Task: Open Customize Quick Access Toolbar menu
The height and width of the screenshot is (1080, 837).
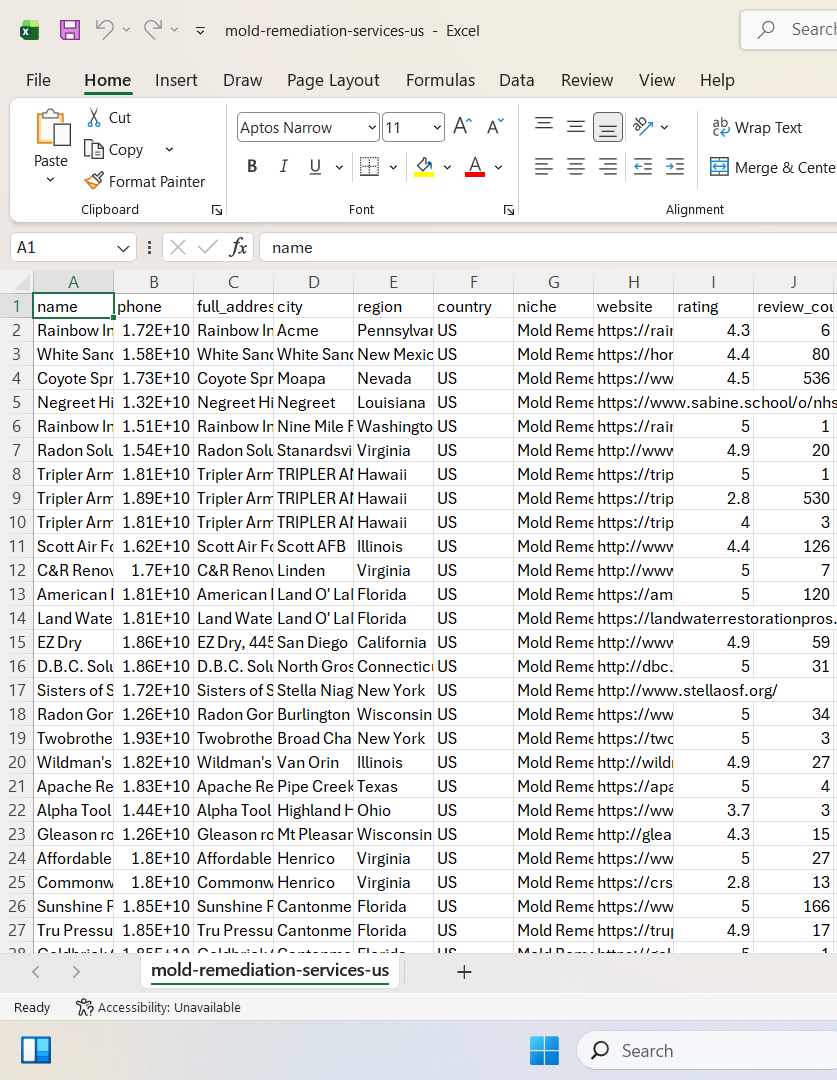Action: pos(200,30)
